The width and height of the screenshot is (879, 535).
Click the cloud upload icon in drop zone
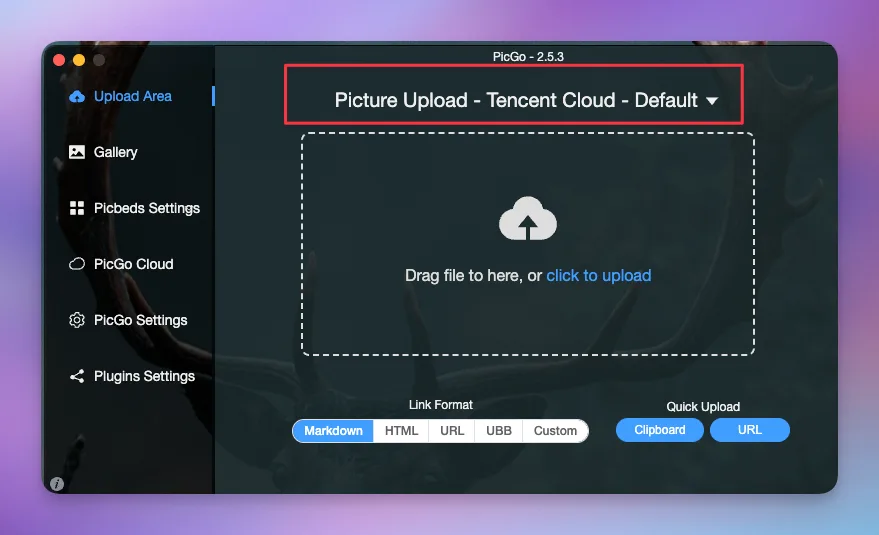pos(528,219)
